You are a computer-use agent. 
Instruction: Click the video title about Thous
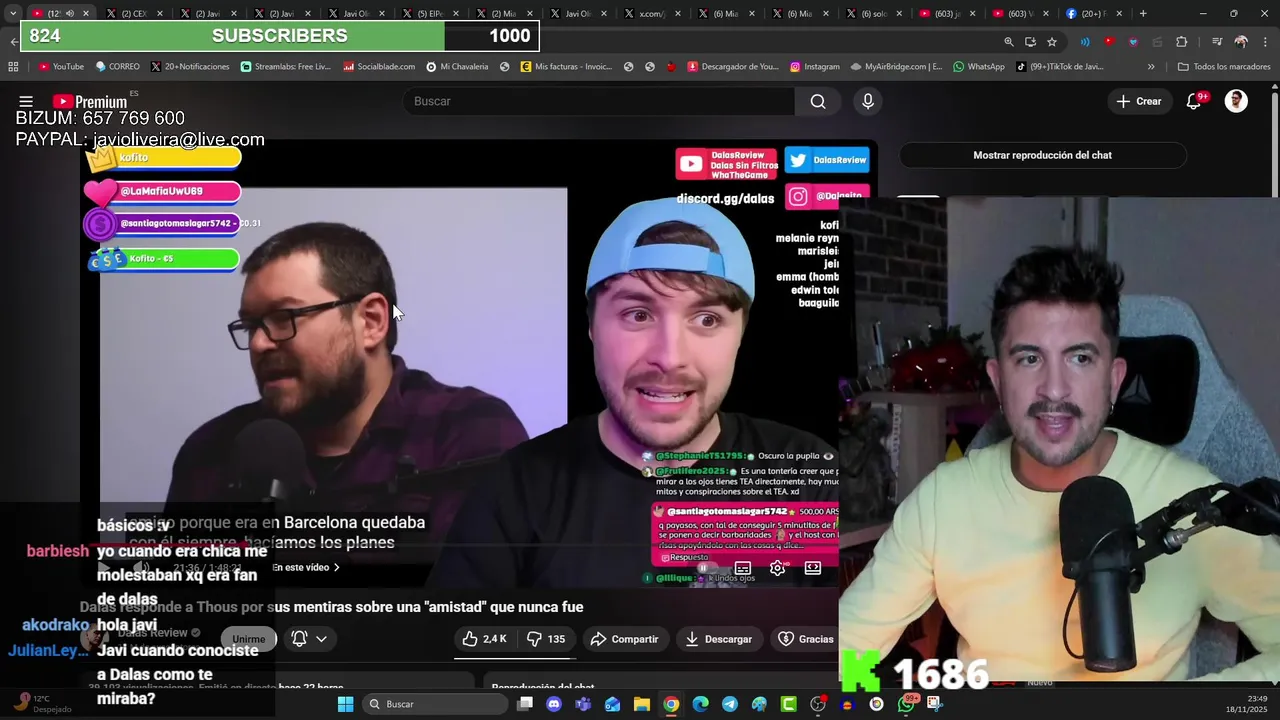331,607
